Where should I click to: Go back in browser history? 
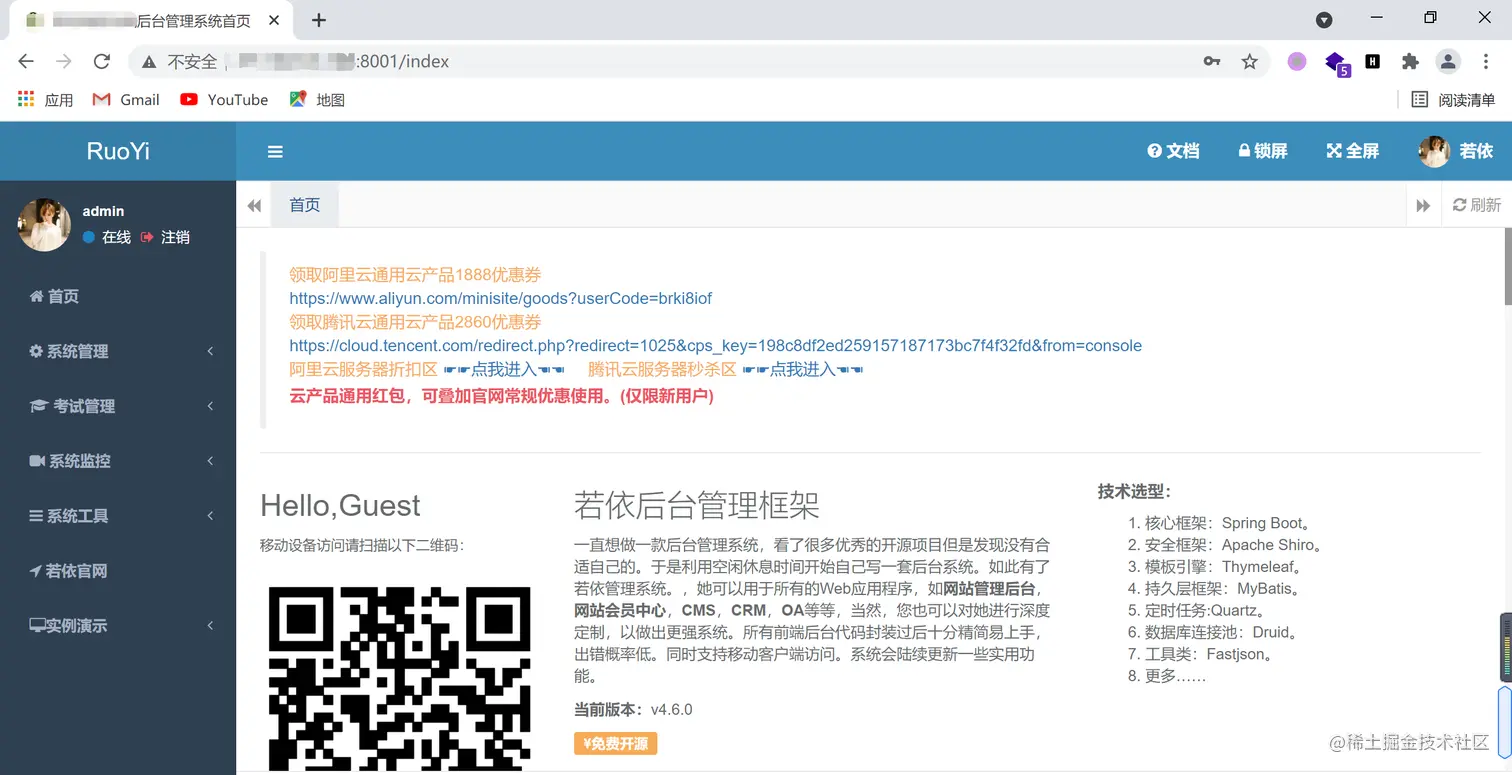pos(26,61)
